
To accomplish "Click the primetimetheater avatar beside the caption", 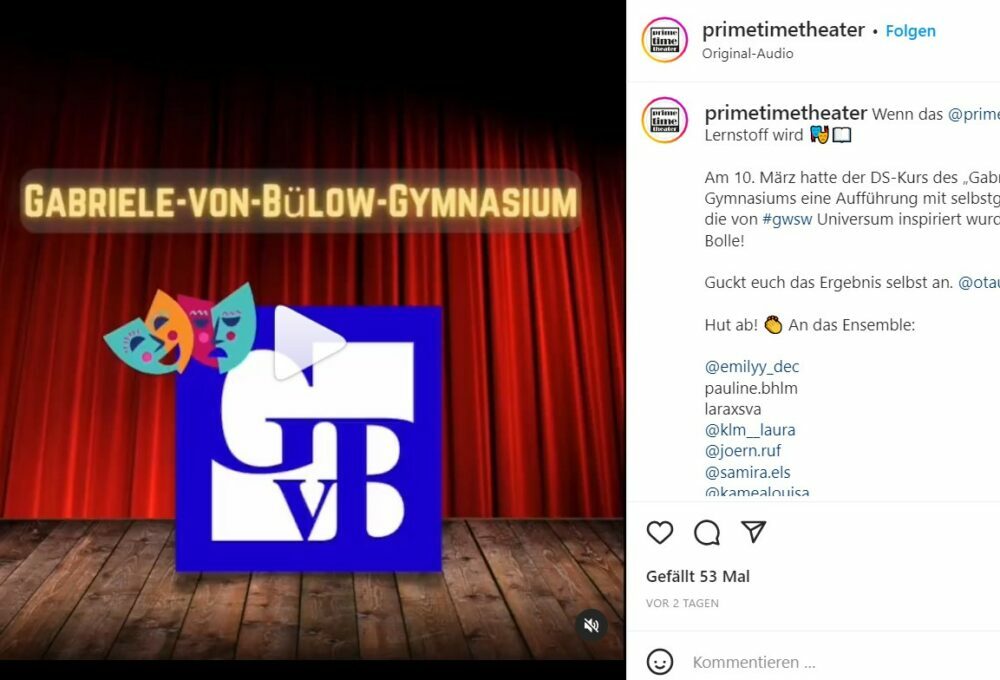I will click(x=665, y=120).
